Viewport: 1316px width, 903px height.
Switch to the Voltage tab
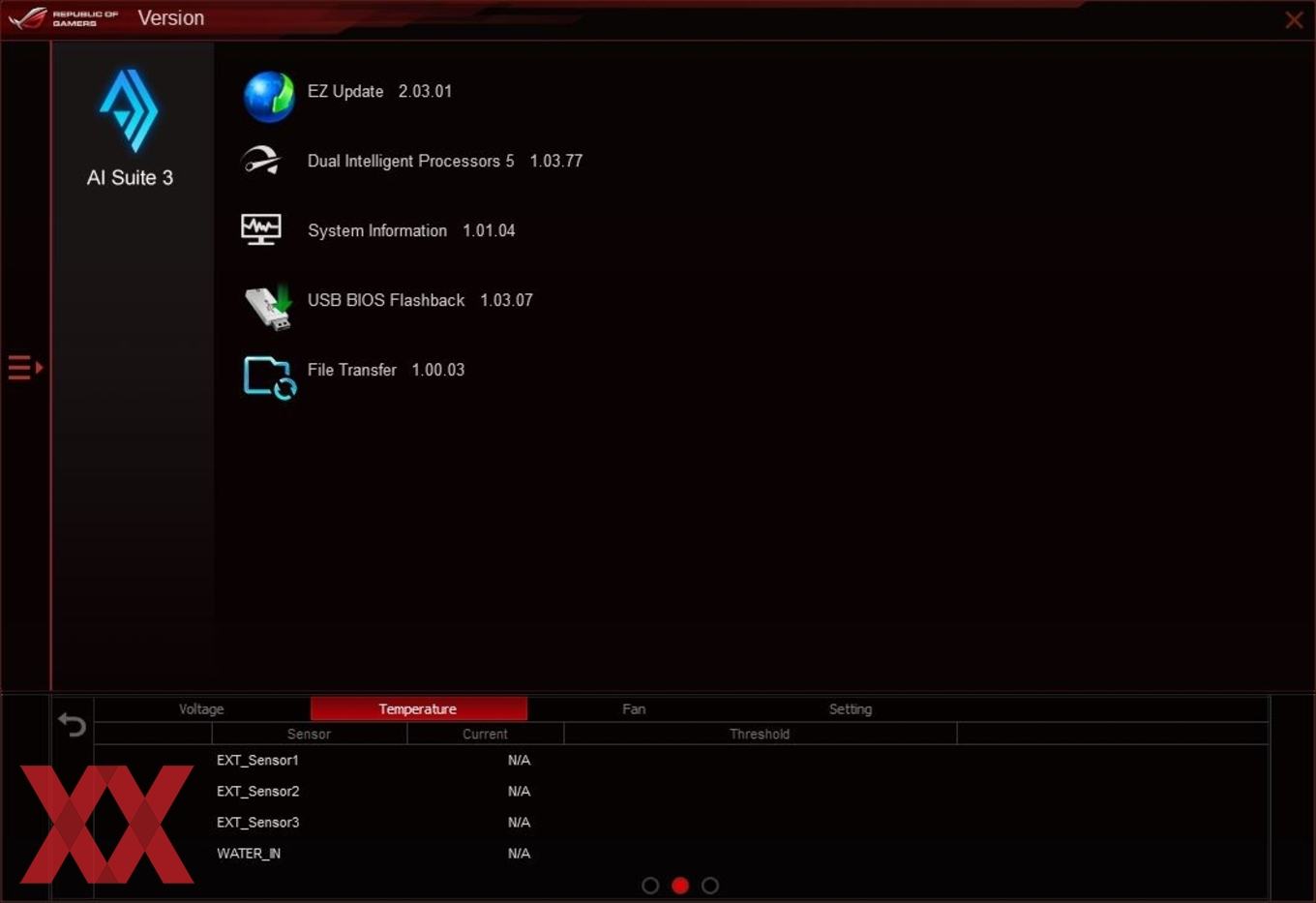tap(201, 709)
